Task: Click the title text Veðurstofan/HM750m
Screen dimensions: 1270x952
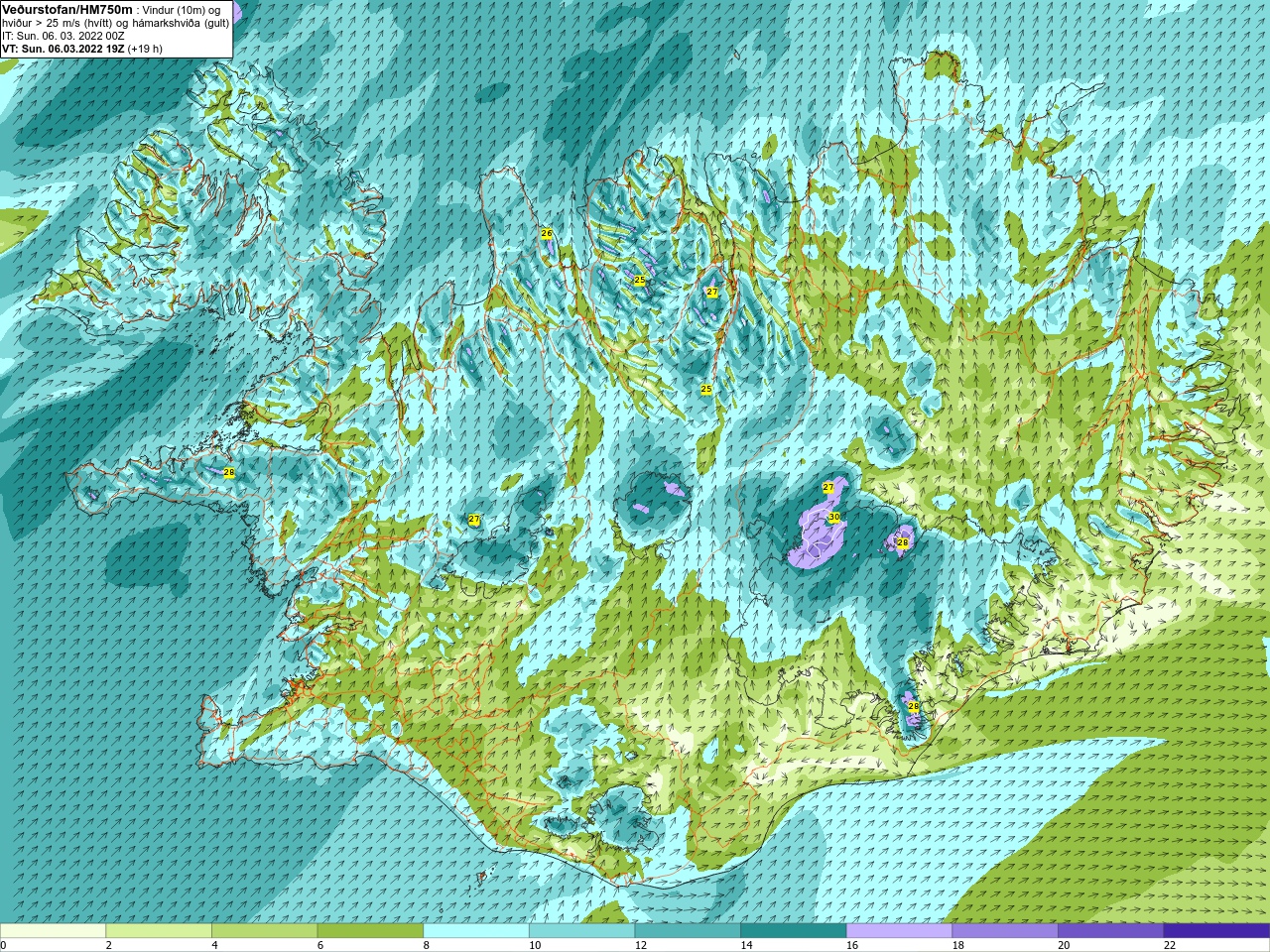Action: pos(67,9)
